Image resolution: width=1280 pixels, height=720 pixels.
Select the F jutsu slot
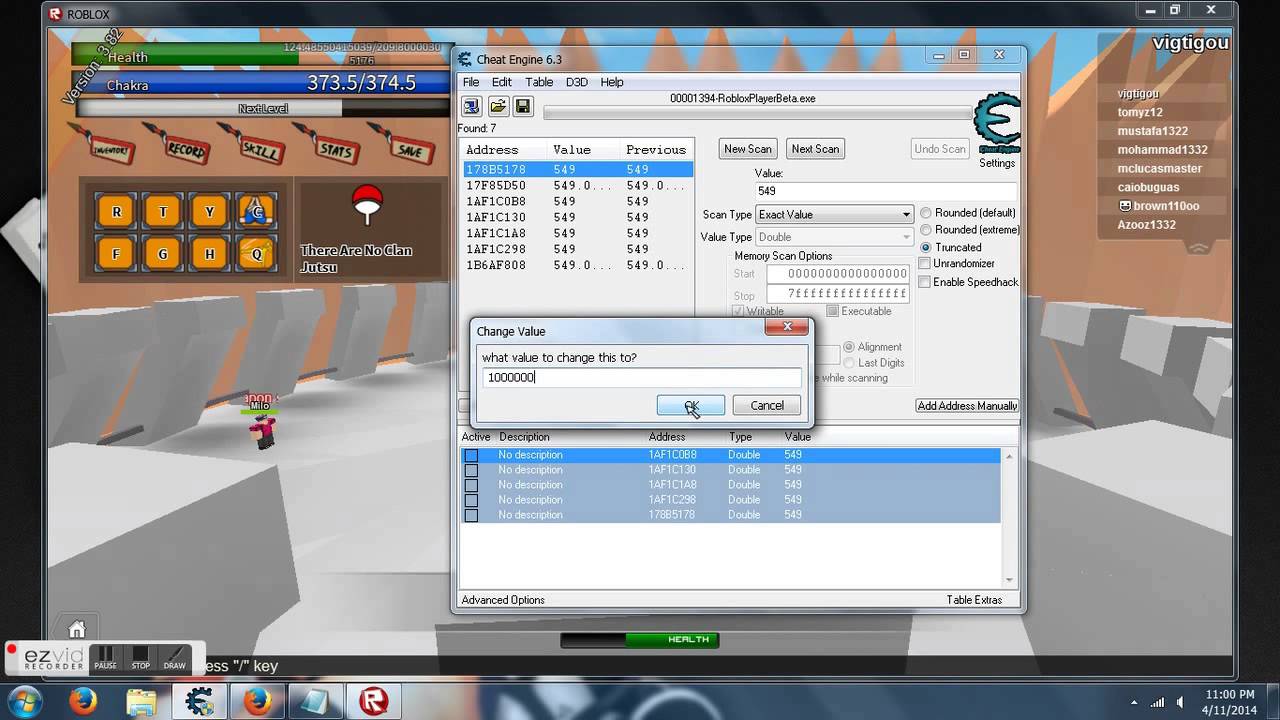tap(116, 254)
